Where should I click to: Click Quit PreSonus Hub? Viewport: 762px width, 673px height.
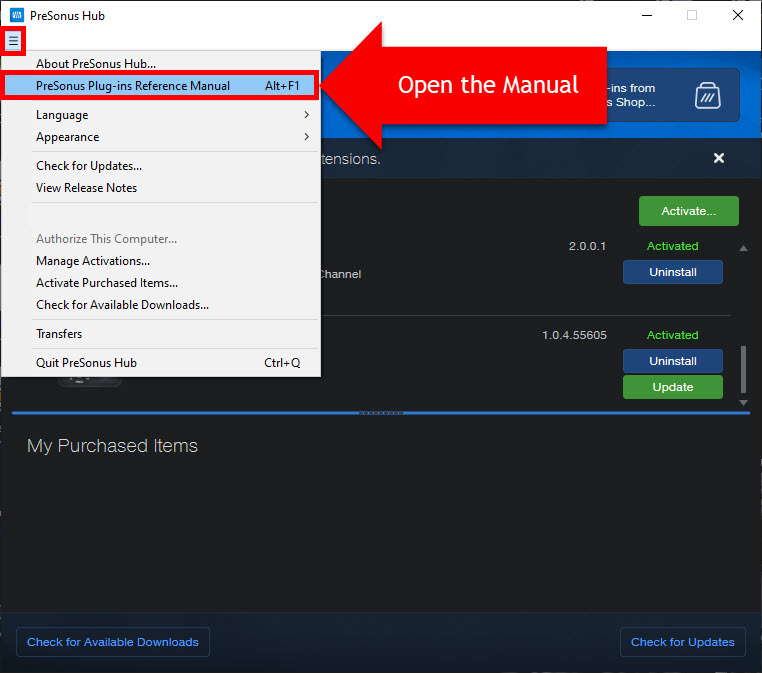pos(87,363)
